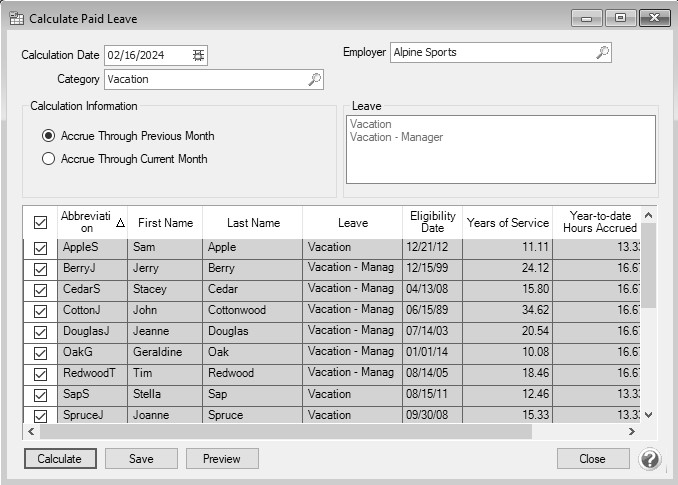
Task: Uncheck the AppleS employee row checkbox
Action: click(40, 248)
